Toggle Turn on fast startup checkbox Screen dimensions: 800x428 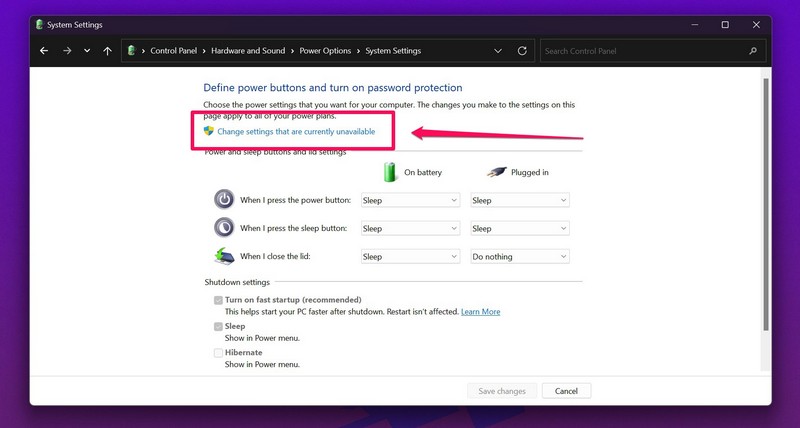218,300
